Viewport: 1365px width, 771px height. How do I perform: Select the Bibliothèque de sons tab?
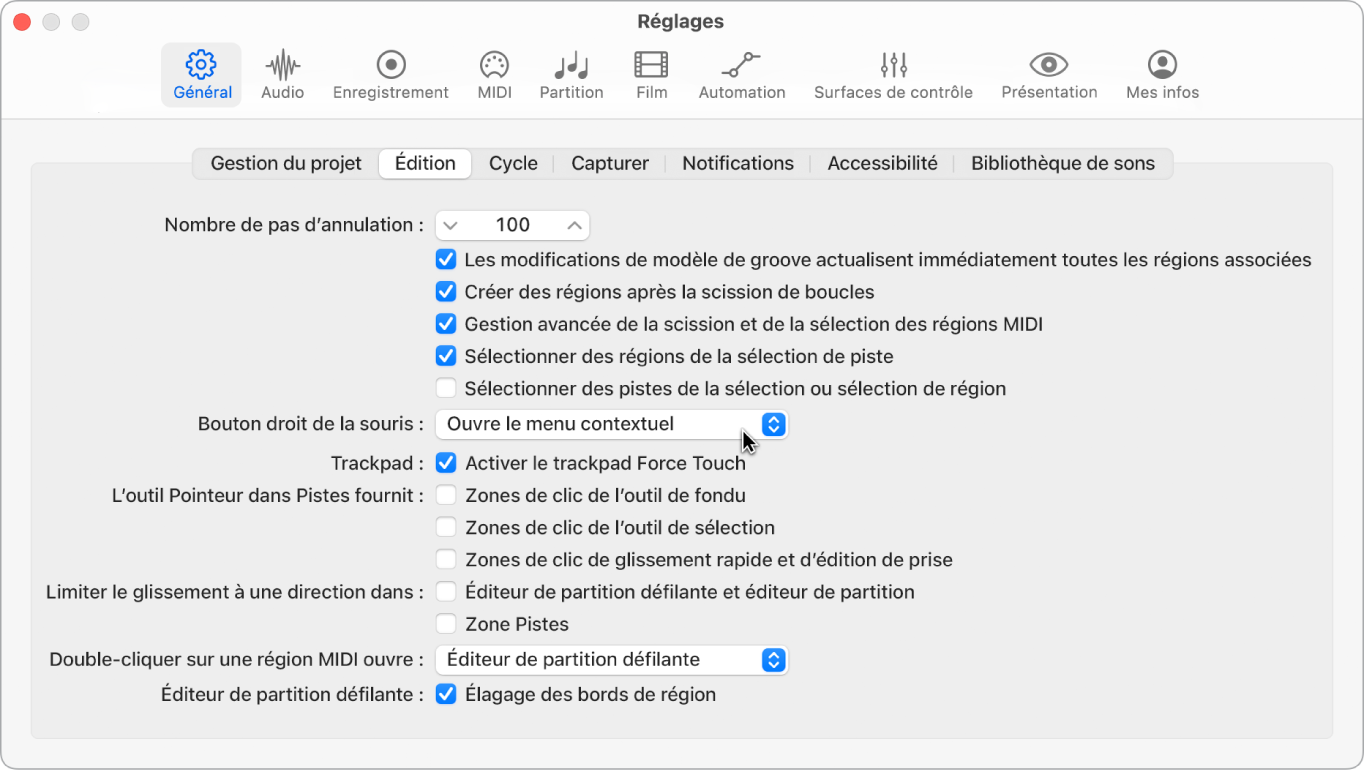(1062, 163)
